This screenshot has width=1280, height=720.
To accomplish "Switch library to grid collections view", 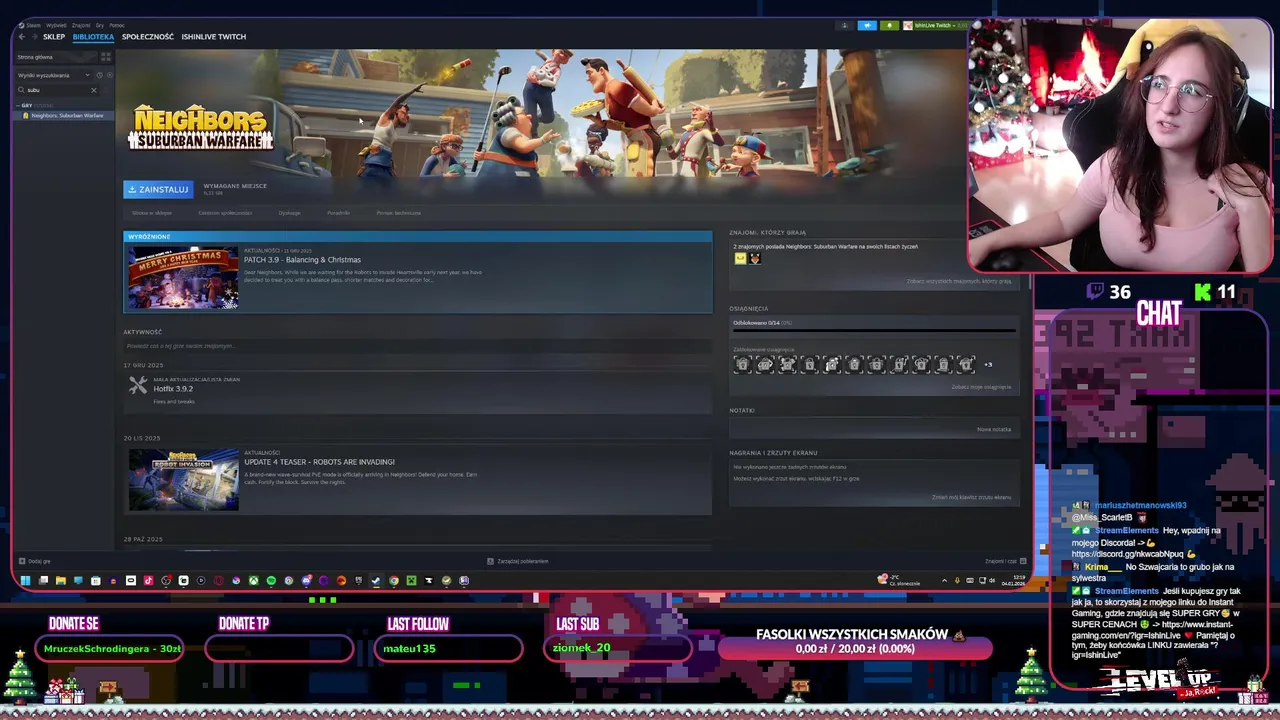I will tap(106, 57).
